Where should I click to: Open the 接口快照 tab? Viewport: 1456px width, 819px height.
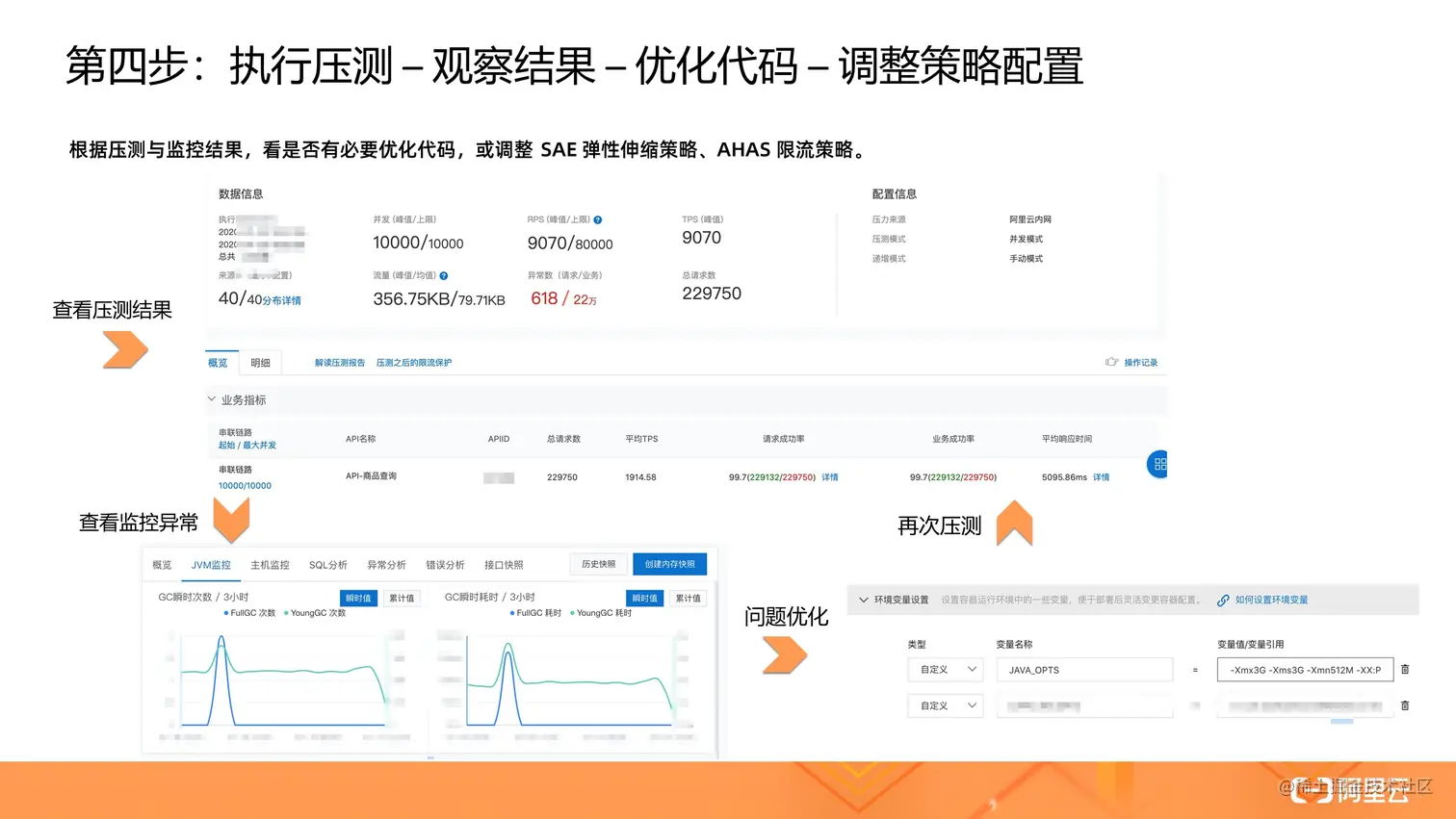point(504,565)
